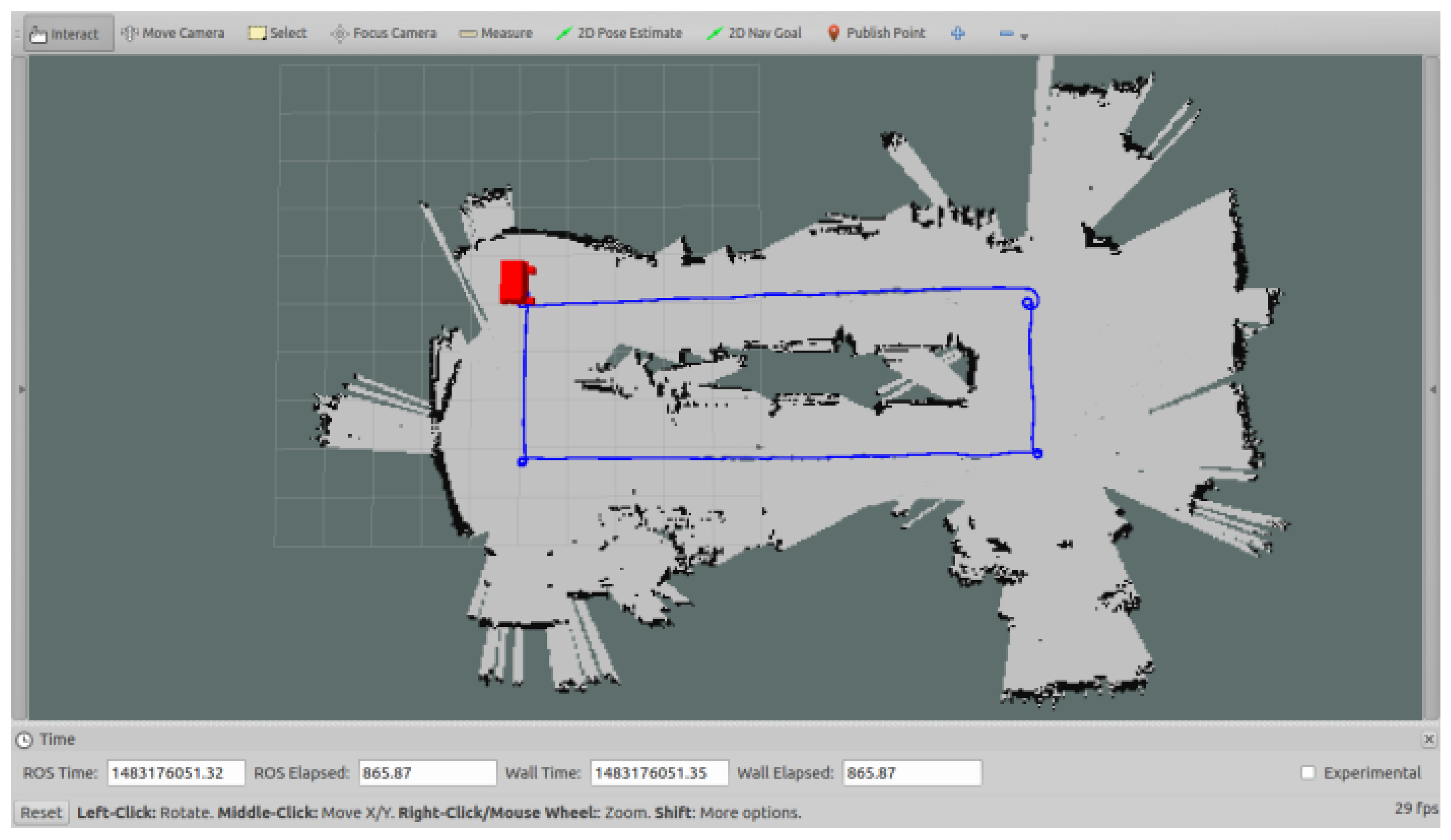Click the blue minus remove-tool icon
This screenshot has height=840, width=1451.
click(x=1006, y=33)
